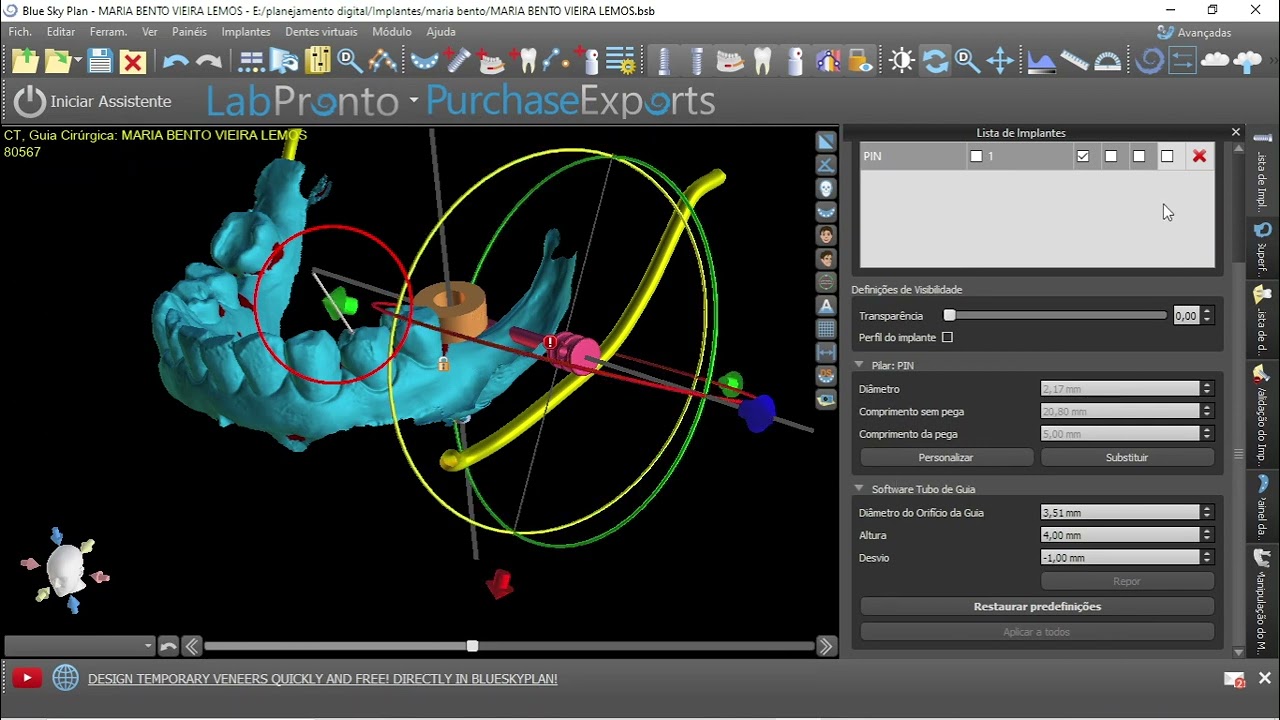Expand the LabPronto dropdown arrow
Image resolution: width=1280 pixels, height=720 pixels.
pyautogui.click(x=413, y=101)
